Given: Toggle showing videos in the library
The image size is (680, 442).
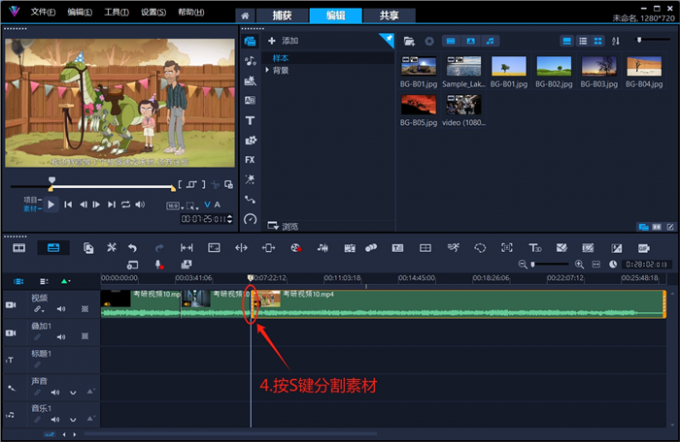Looking at the screenshot, I should pyautogui.click(x=451, y=41).
